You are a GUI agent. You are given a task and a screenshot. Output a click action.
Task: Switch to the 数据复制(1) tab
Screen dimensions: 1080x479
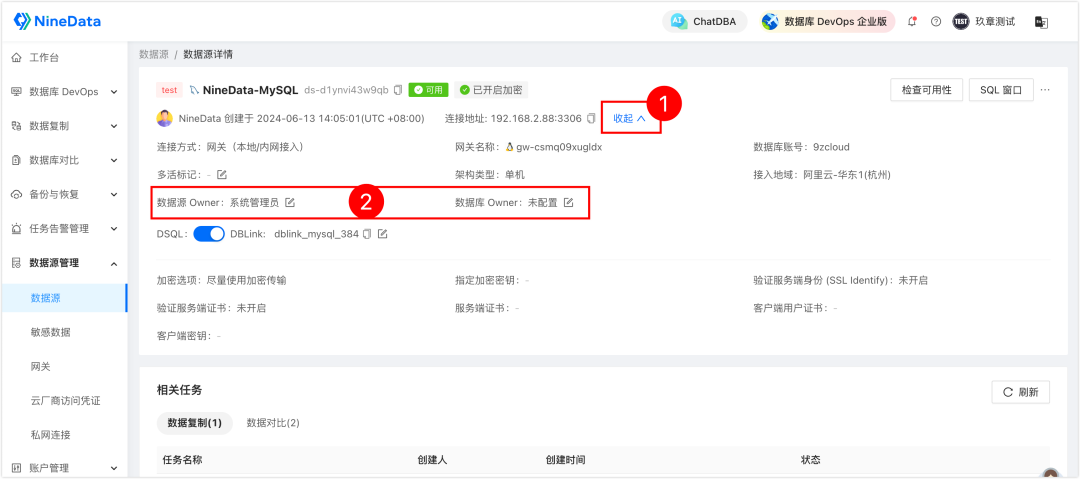pyautogui.click(x=195, y=422)
